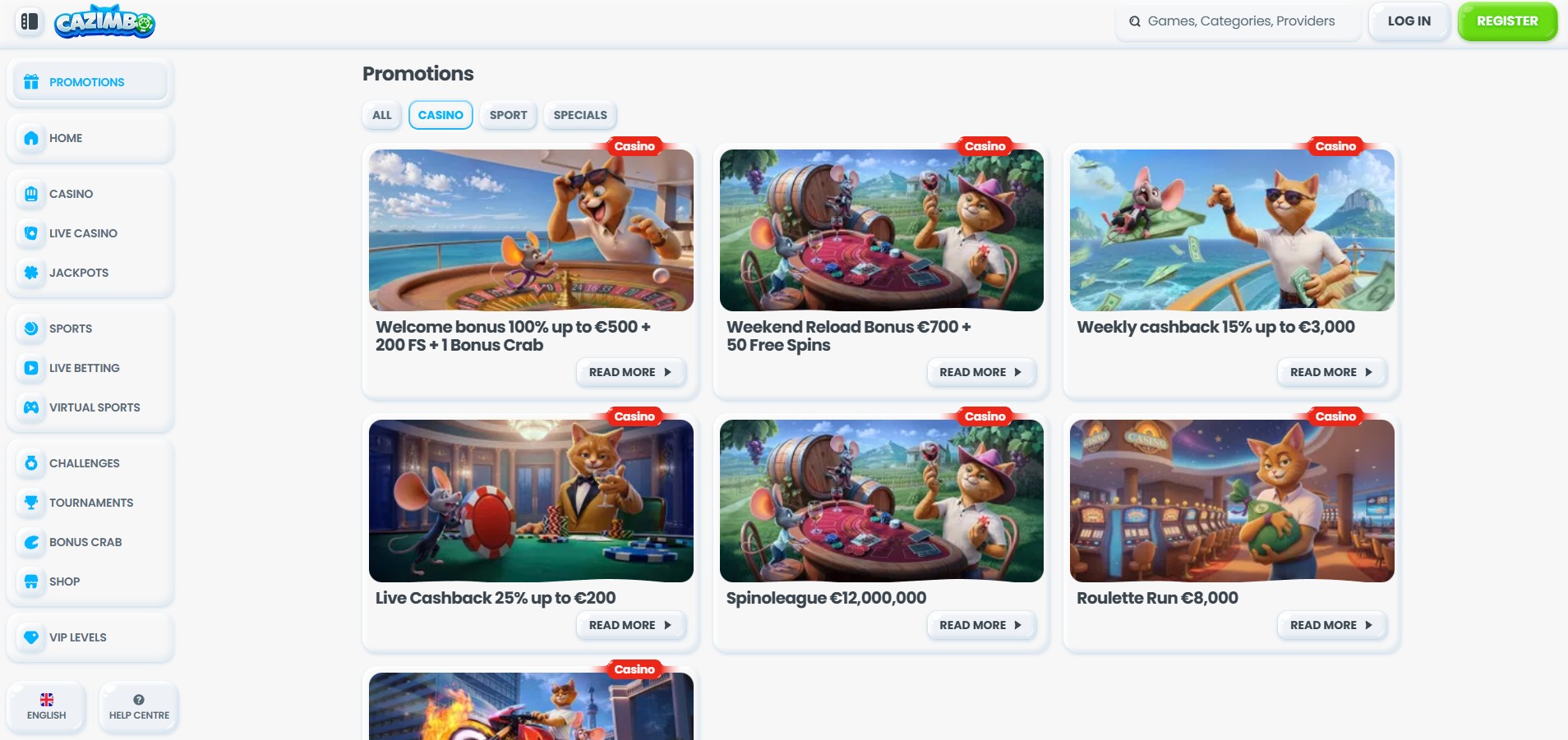Screen dimensions: 1568x740
Task: Switch to the SPORT promotions filter
Action: [x=508, y=115]
